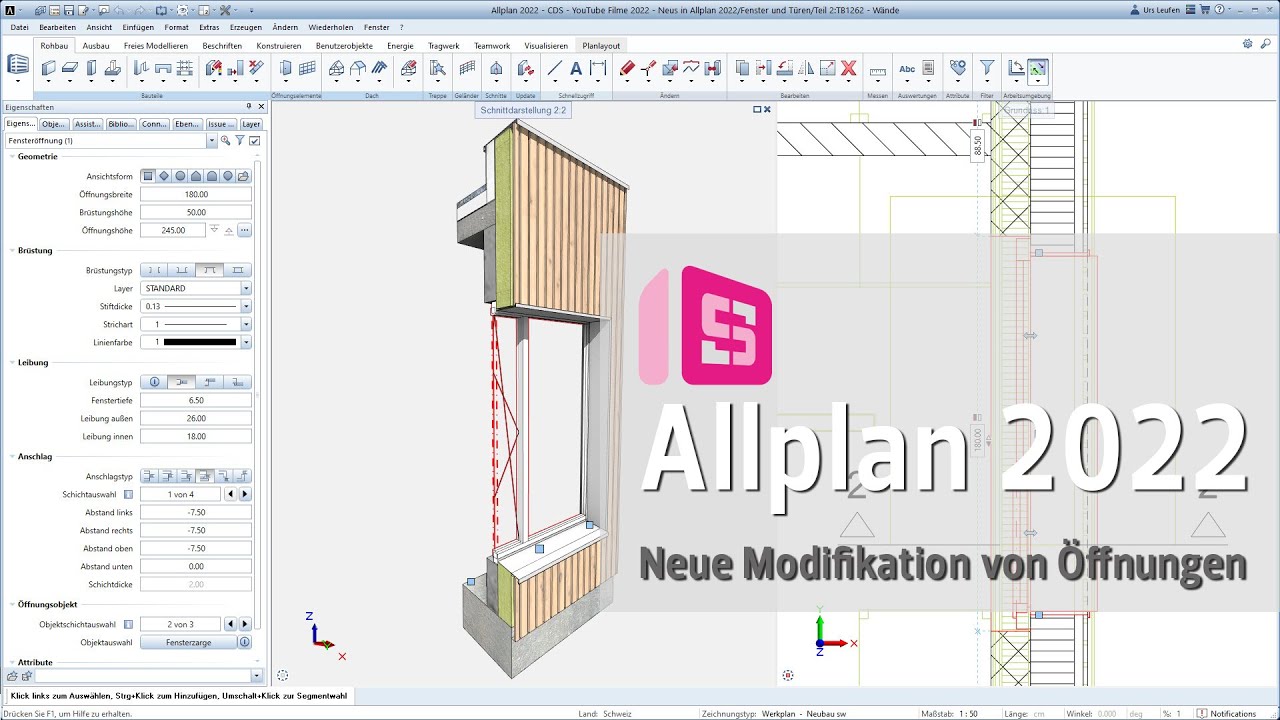The width and height of the screenshot is (1280, 720).
Task: Click the info icon beside Fensterzarge button
Action: [x=245, y=642]
